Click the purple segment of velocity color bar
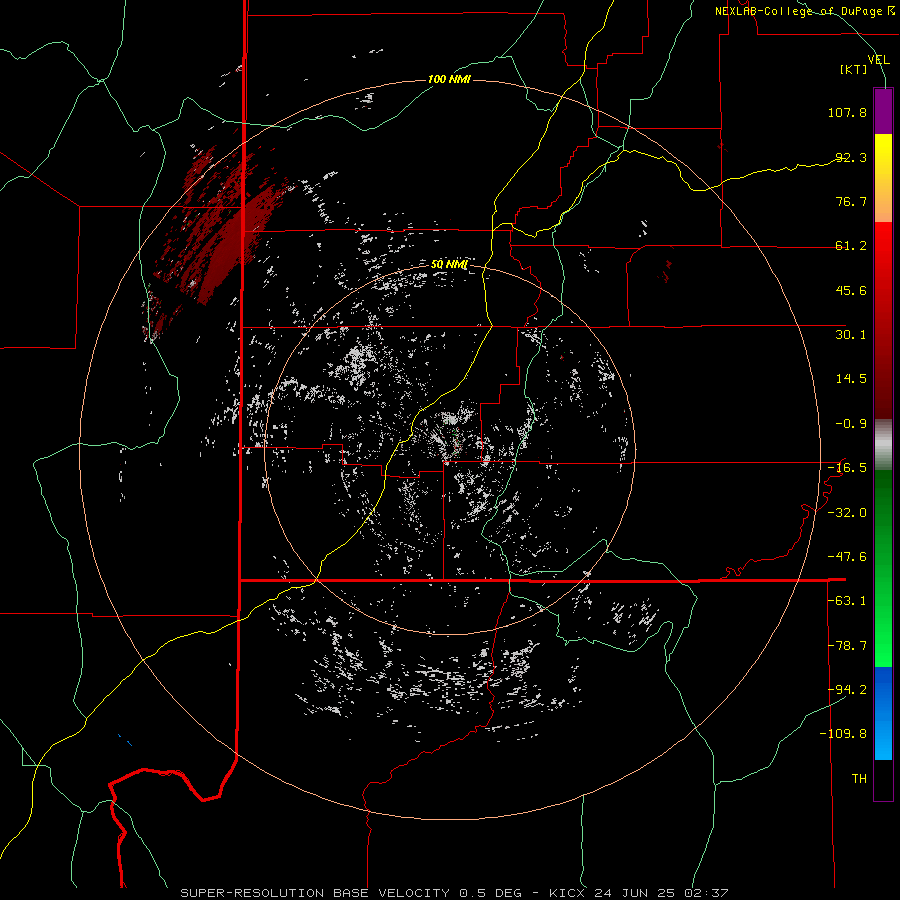900x900 pixels. (883, 111)
